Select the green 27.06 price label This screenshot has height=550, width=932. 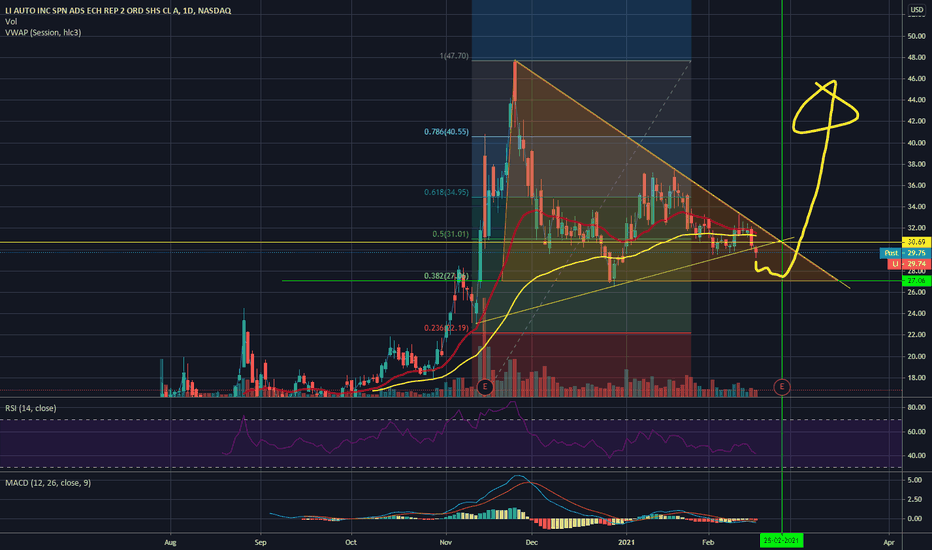[915, 280]
